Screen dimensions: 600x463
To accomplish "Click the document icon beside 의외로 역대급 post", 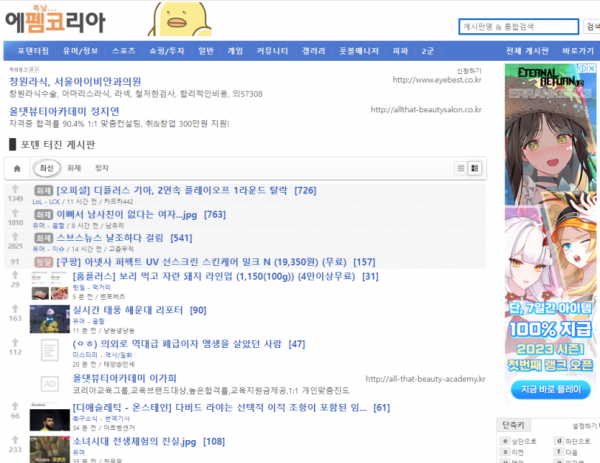I will tap(49, 349).
